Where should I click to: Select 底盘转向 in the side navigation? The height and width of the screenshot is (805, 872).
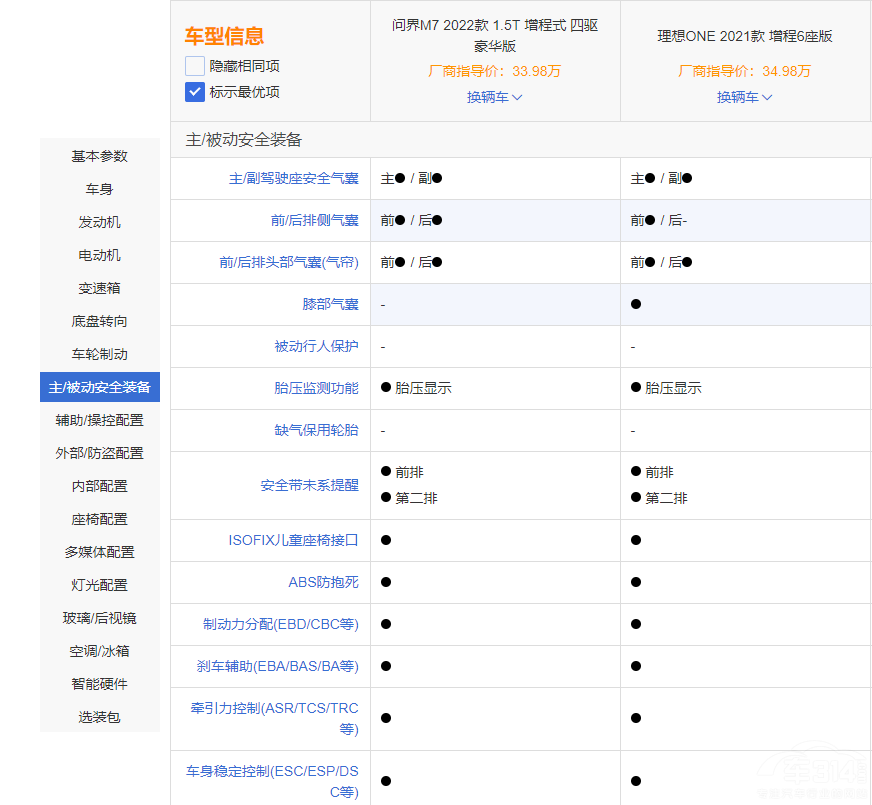[x=99, y=321]
